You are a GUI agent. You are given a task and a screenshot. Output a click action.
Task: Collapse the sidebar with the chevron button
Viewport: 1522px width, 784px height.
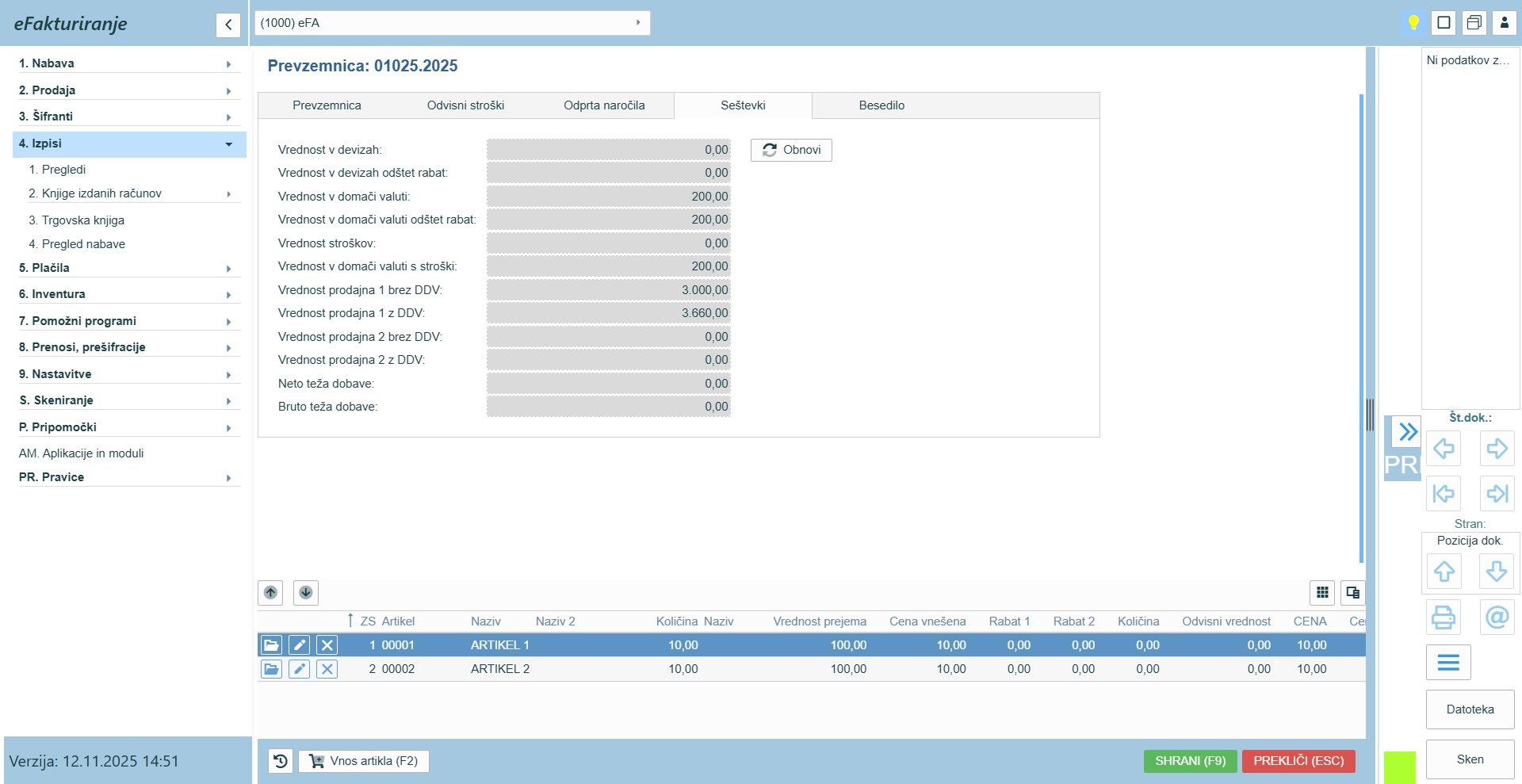pos(228,25)
